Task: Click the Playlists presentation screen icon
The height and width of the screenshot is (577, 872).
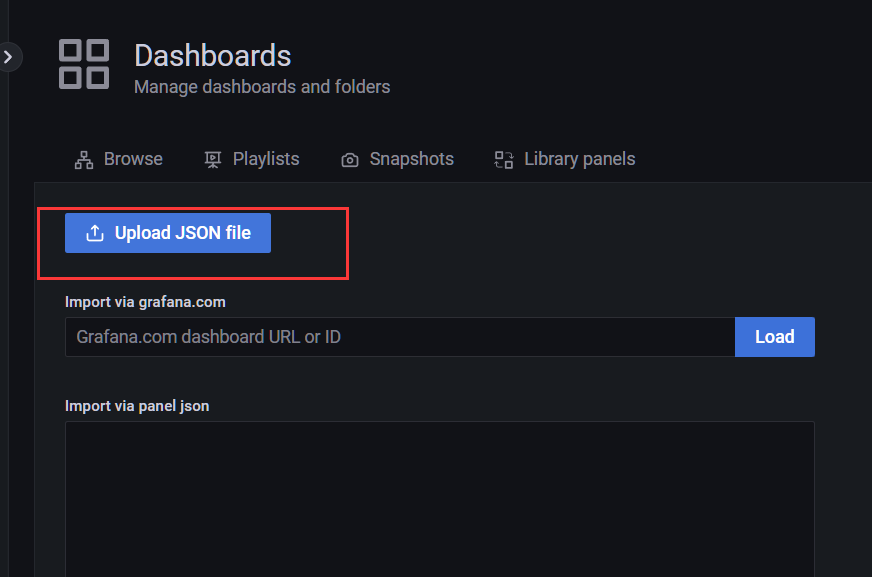Action: pyautogui.click(x=212, y=160)
